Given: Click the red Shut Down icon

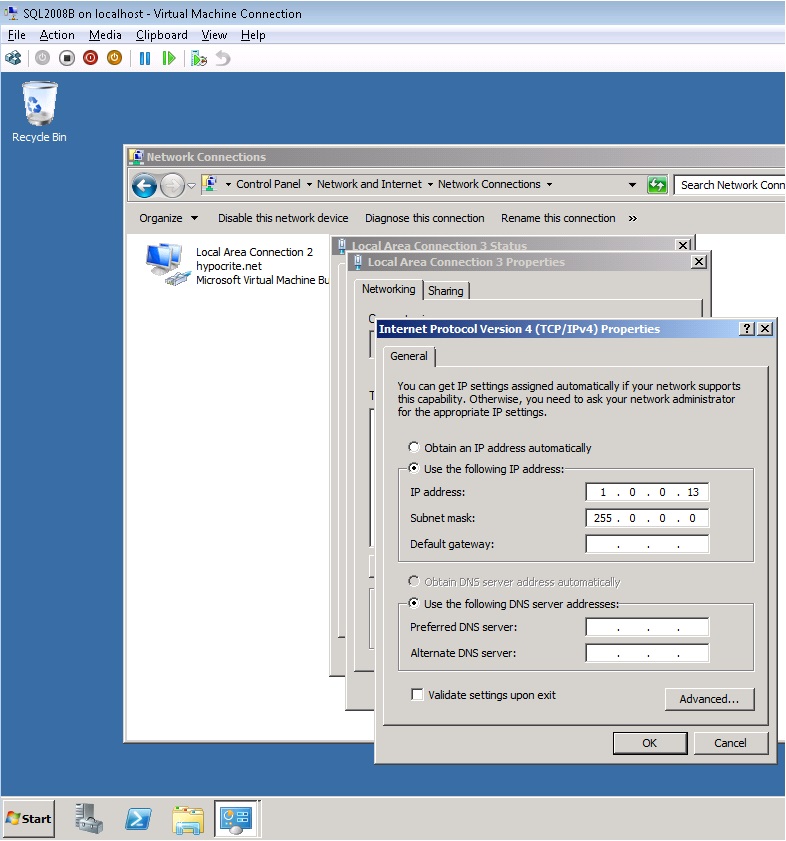Looking at the screenshot, I should pyautogui.click(x=91, y=58).
